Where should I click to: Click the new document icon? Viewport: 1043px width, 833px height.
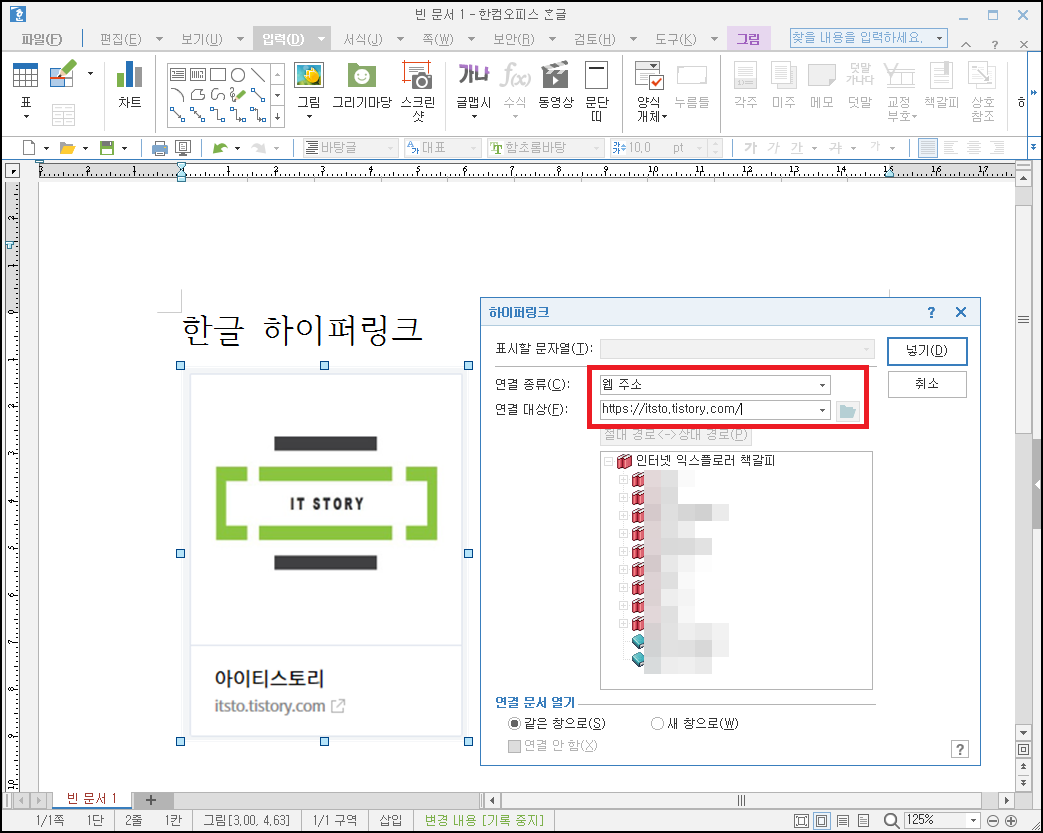pyautogui.click(x=29, y=148)
